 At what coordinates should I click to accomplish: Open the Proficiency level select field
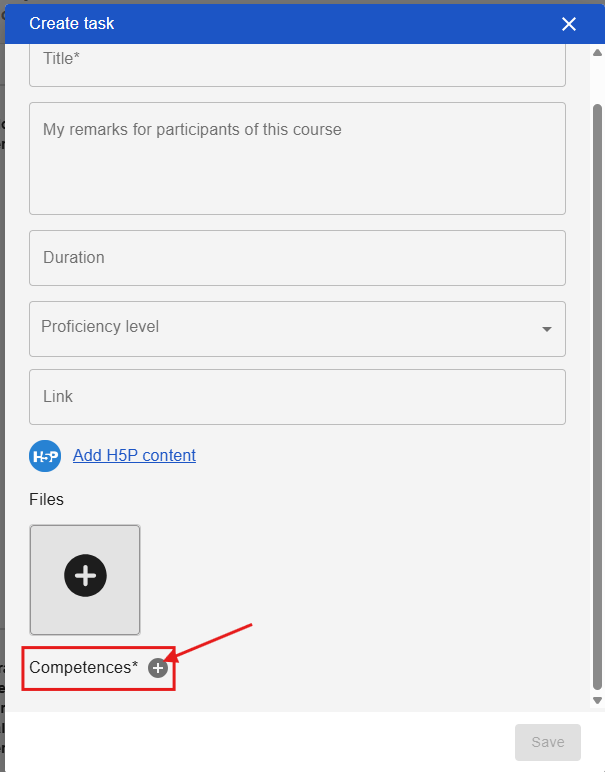(280, 328)
